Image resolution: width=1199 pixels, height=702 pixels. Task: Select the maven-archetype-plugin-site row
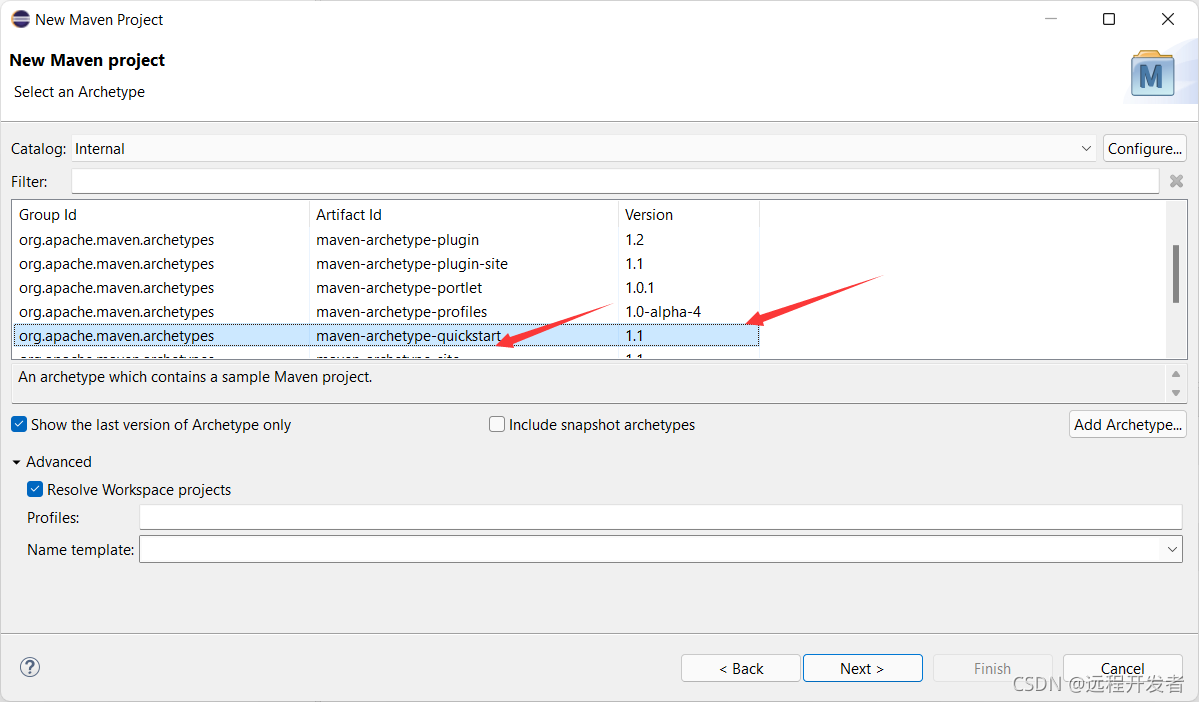click(x=386, y=264)
